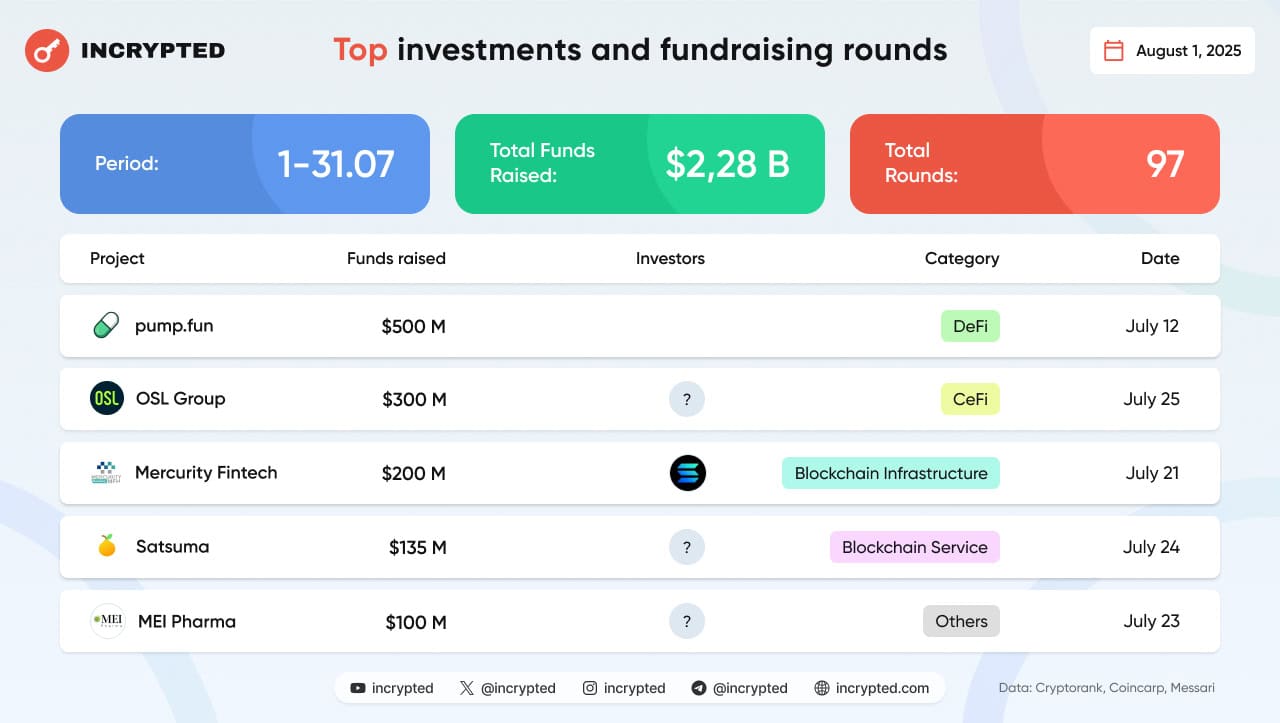Click the unknown investor badge for MEI Pharma
Viewport: 1280px width, 723px height.
point(687,621)
